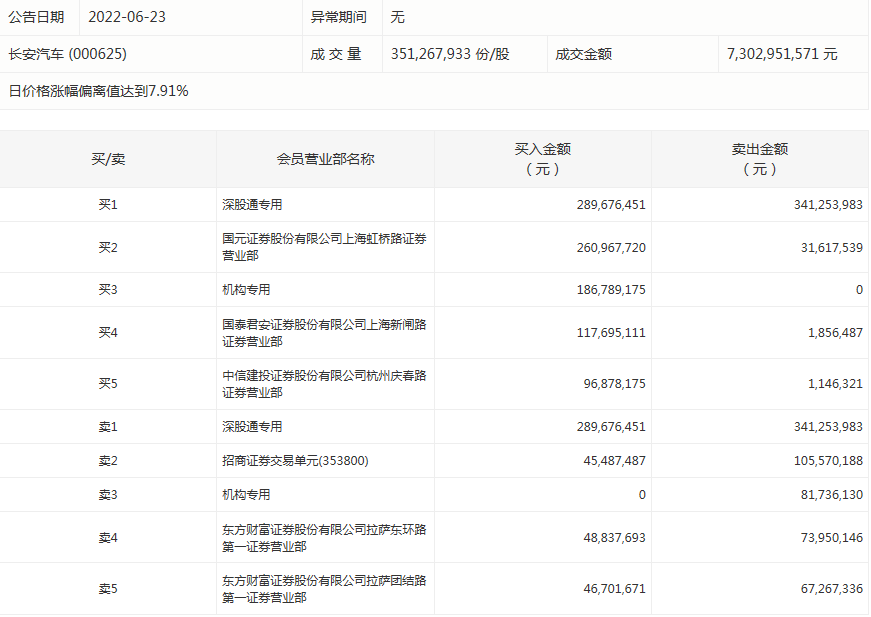Image resolution: width=871 pixels, height=617 pixels.
Task: Open the 长安汽车 (000625) stock name
Action: (x=67, y=54)
